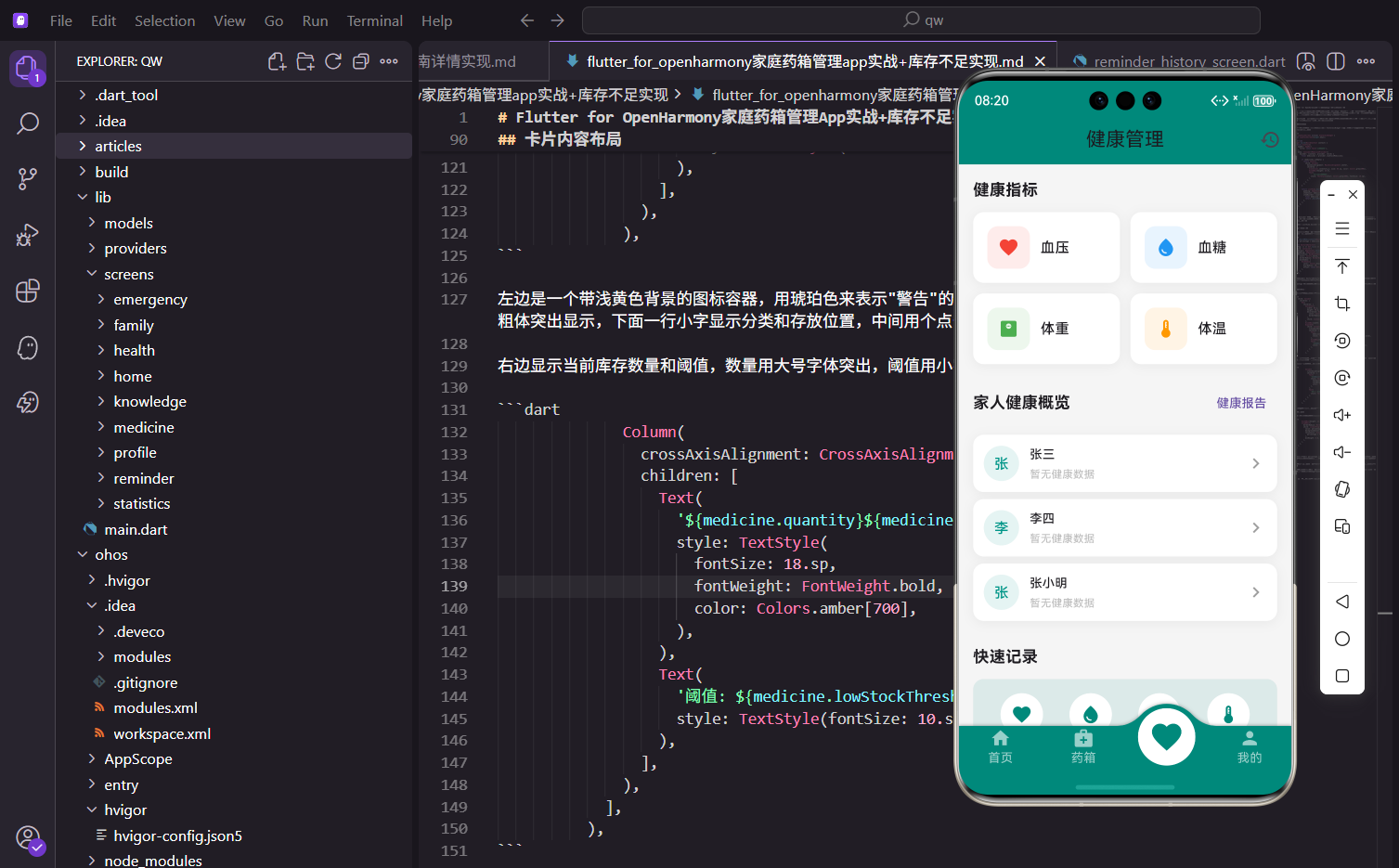Open the Extensions view
This screenshot has width=1399, height=868.
(28, 291)
